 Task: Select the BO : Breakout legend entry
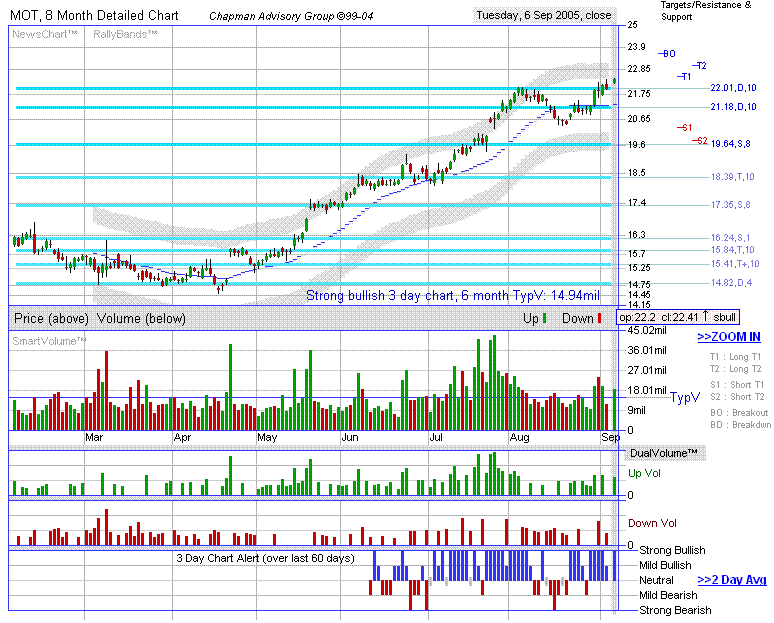[739, 413]
